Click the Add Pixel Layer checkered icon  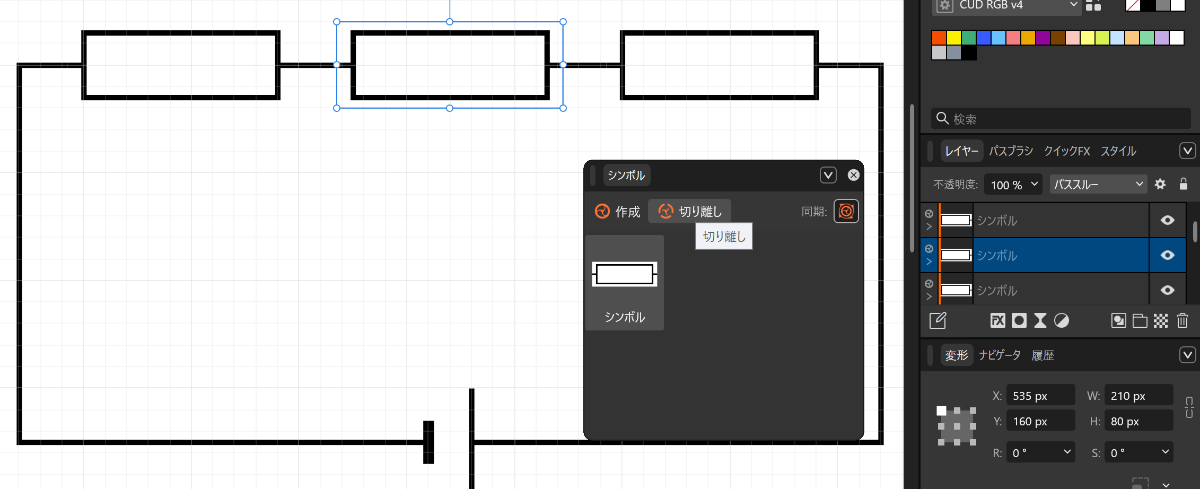click(1161, 321)
